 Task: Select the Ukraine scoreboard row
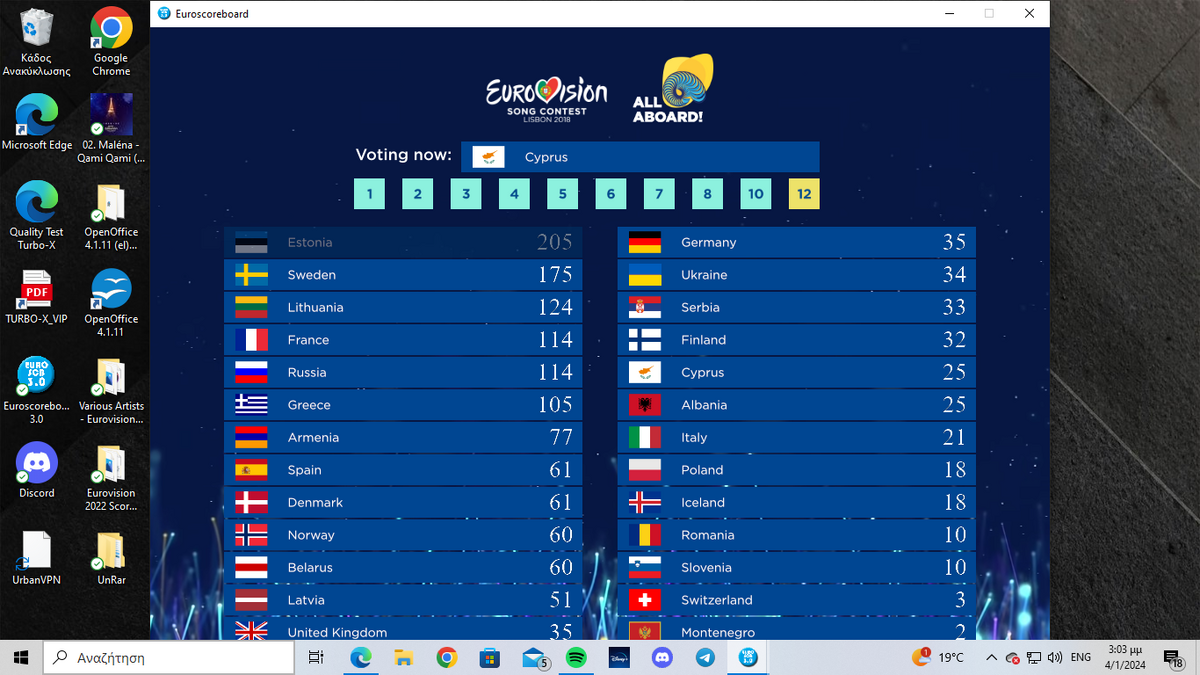796,275
